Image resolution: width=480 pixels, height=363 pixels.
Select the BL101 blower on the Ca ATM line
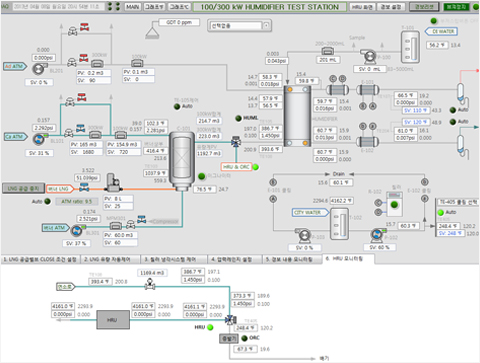point(39,139)
